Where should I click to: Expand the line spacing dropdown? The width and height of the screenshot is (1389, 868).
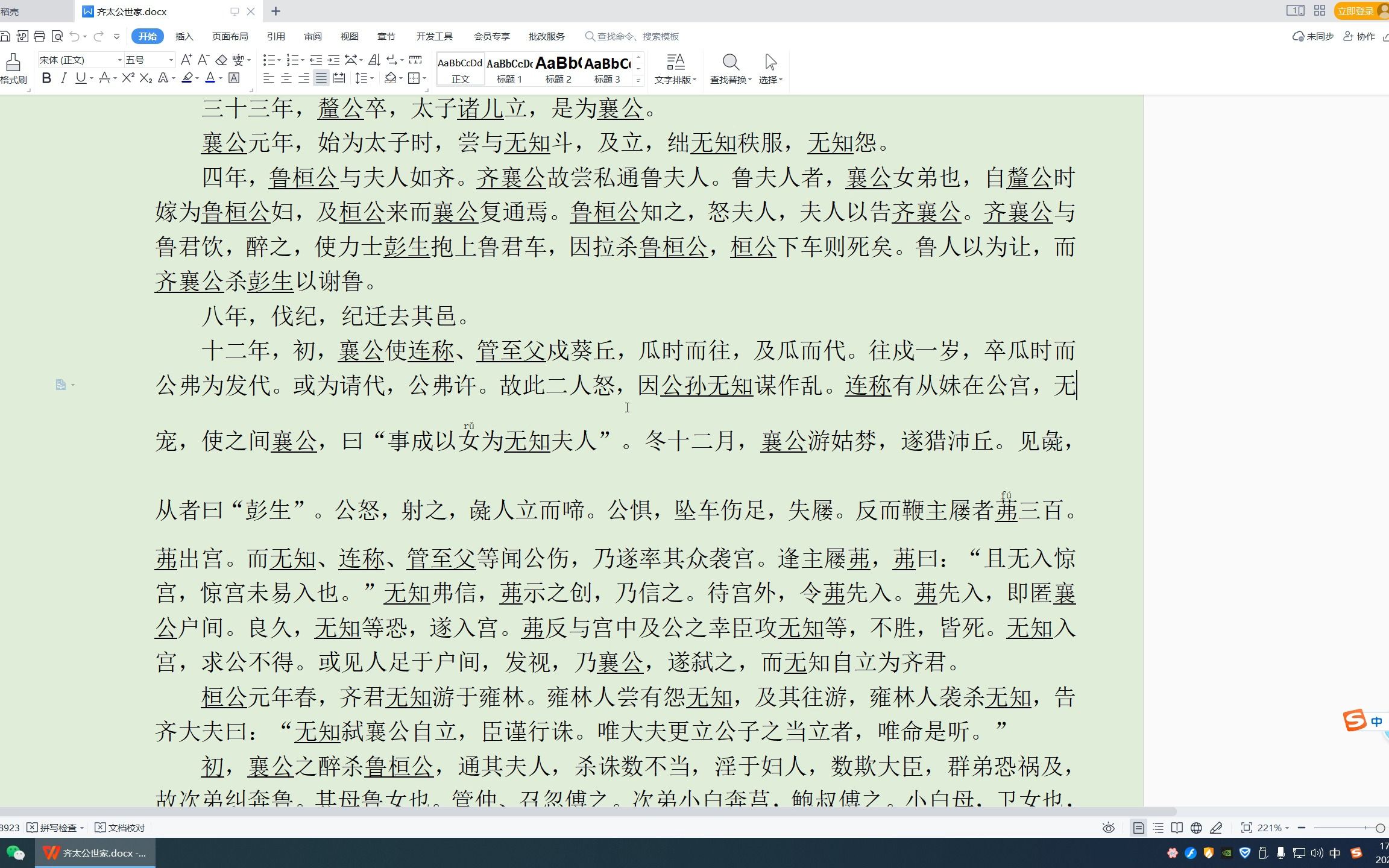coord(372,78)
